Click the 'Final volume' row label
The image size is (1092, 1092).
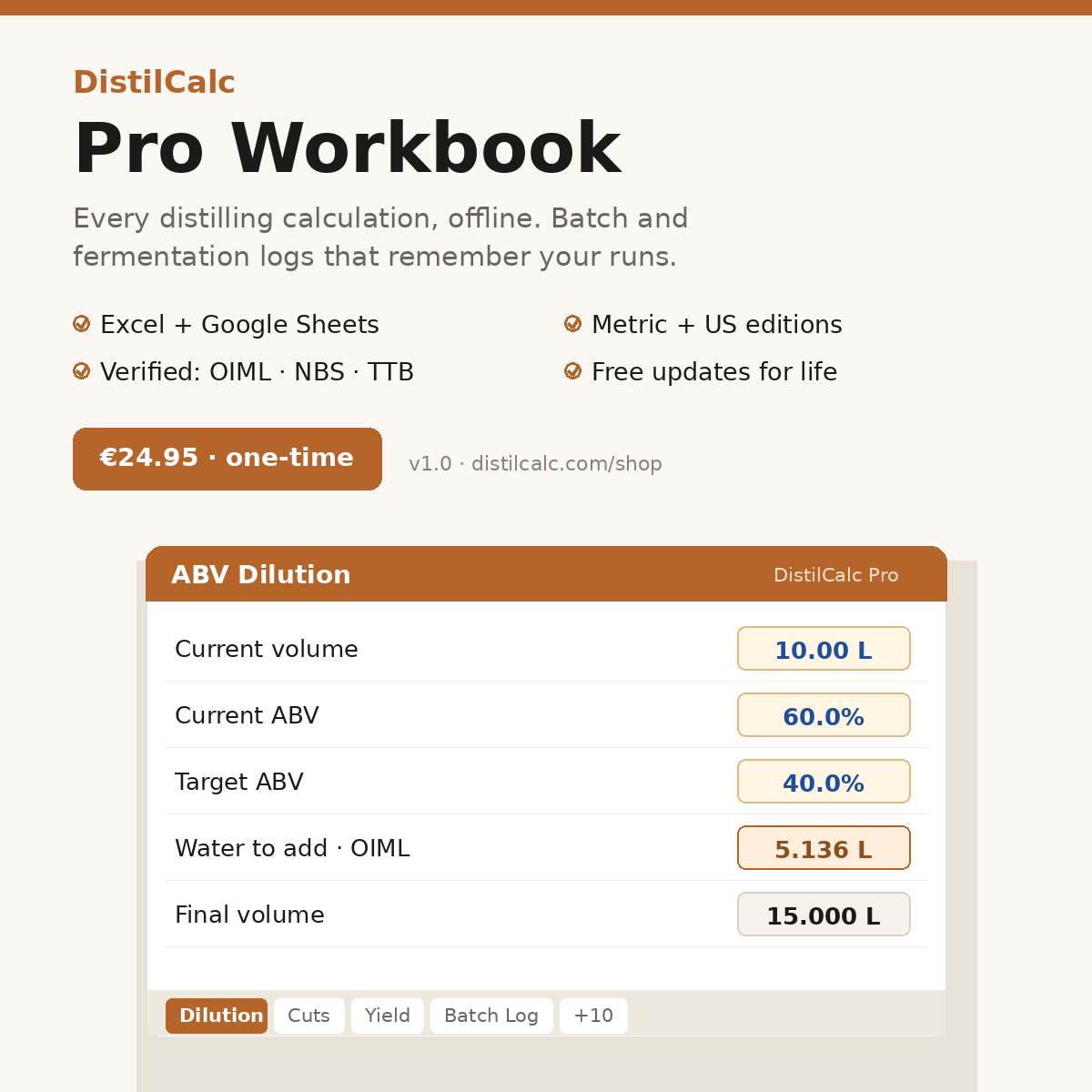pyautogui.click(x=249, y=915)
